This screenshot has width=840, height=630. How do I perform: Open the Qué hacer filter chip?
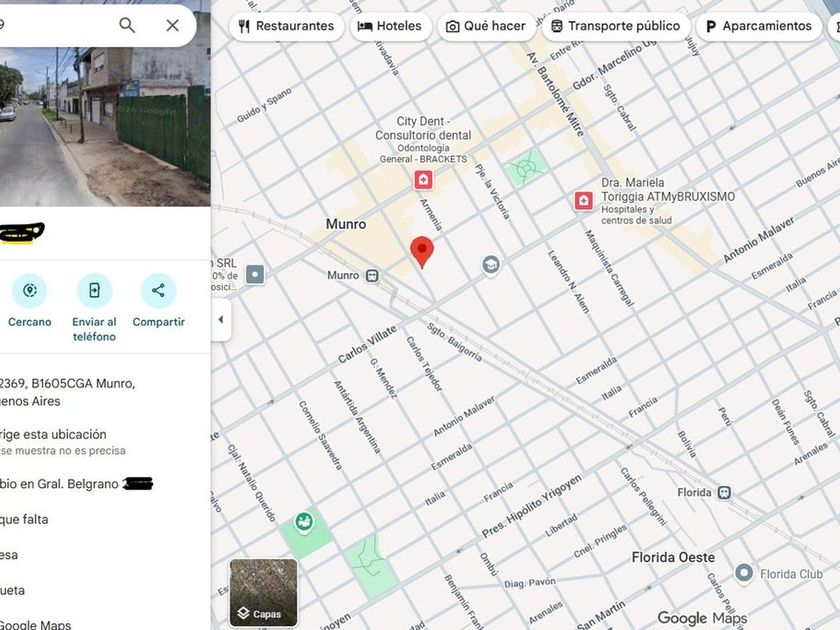click(x=486, y=26)
